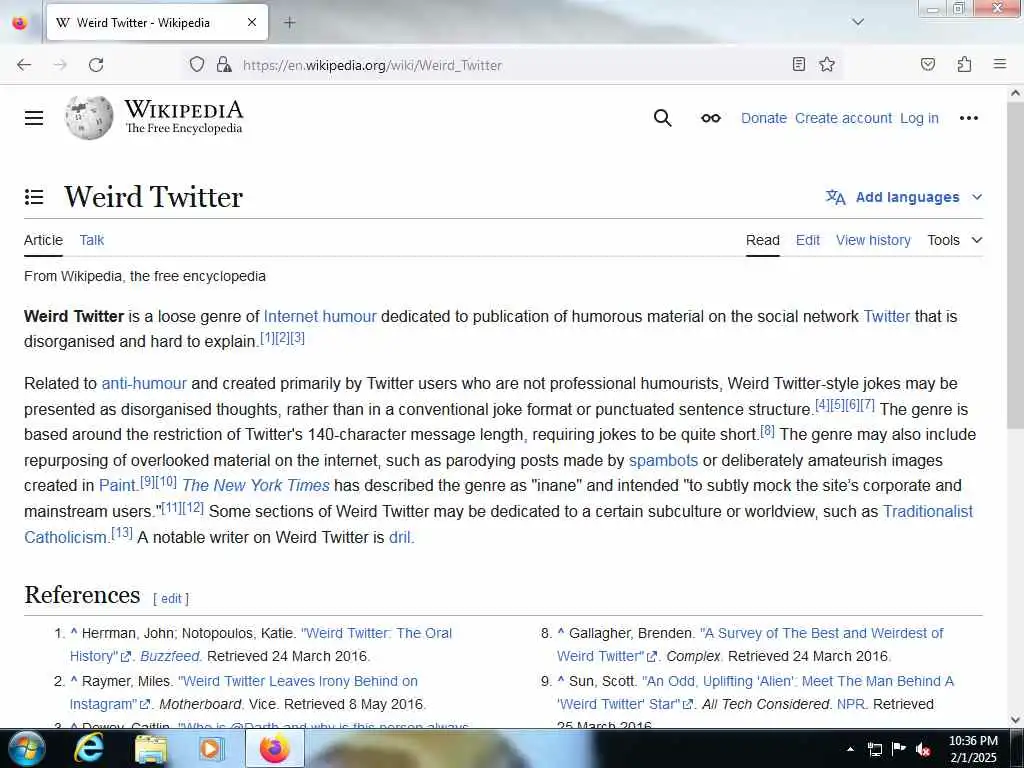Select the Article tab
1024x768 pixels.
[43, 240]
